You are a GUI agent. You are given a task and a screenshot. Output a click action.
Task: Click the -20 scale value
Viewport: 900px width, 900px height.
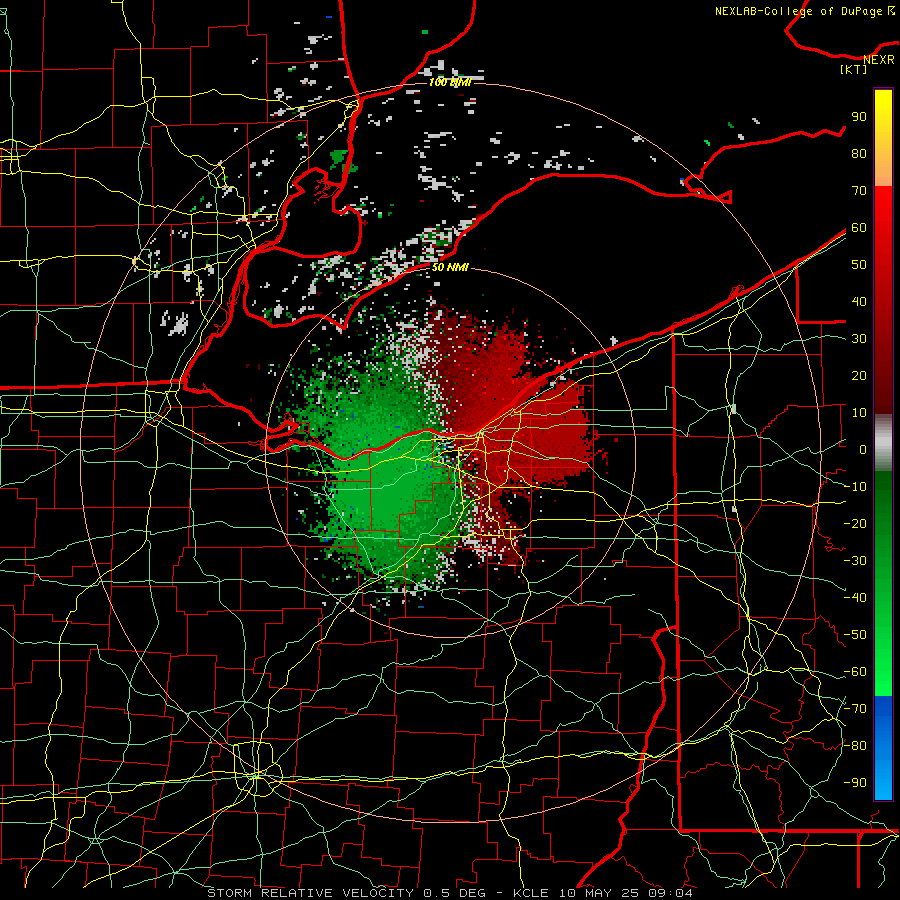[x=855, y=523]
